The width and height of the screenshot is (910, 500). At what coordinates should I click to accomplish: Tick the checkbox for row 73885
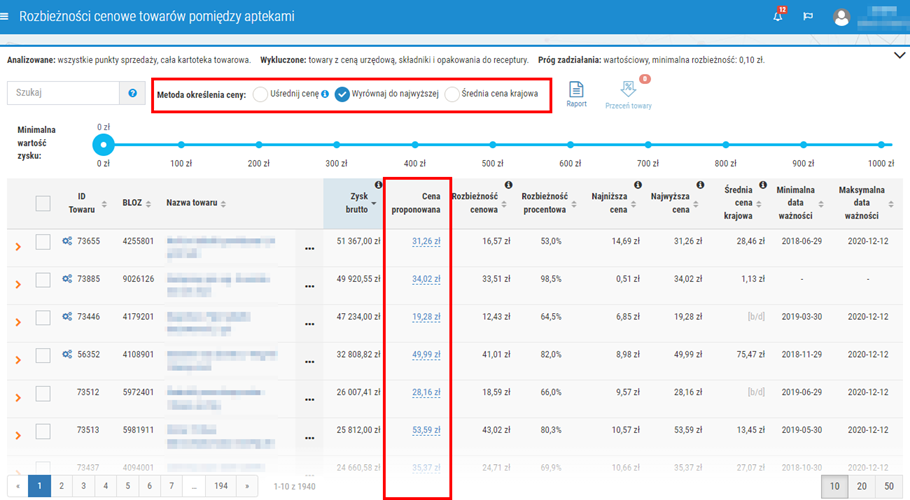43,279
